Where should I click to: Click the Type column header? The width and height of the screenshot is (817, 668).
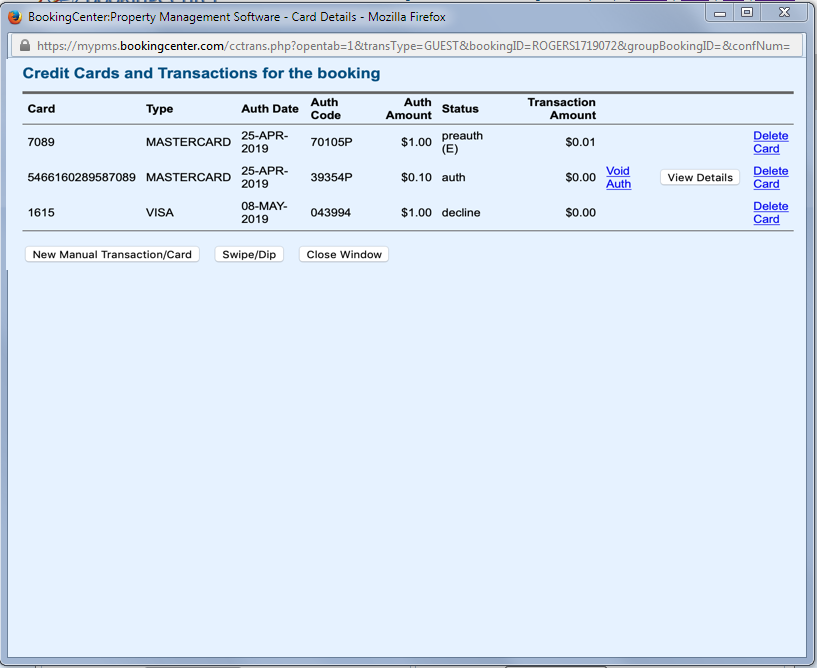(x=159, y=109)
